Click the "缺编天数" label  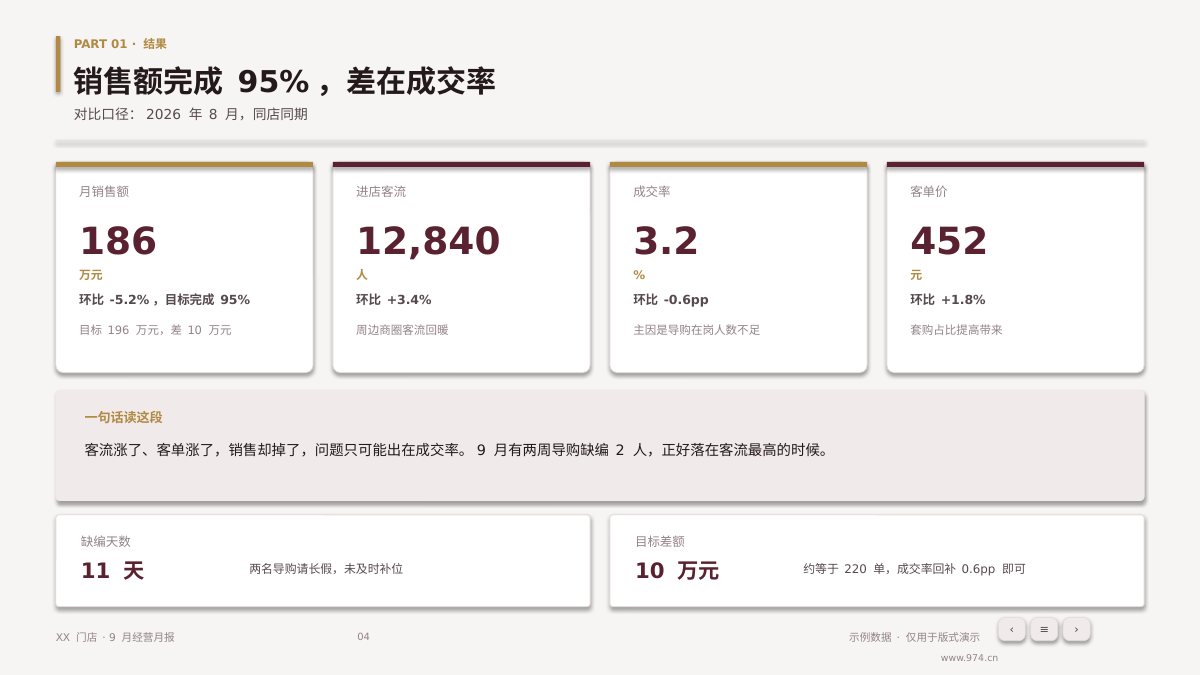coord(106,541)
